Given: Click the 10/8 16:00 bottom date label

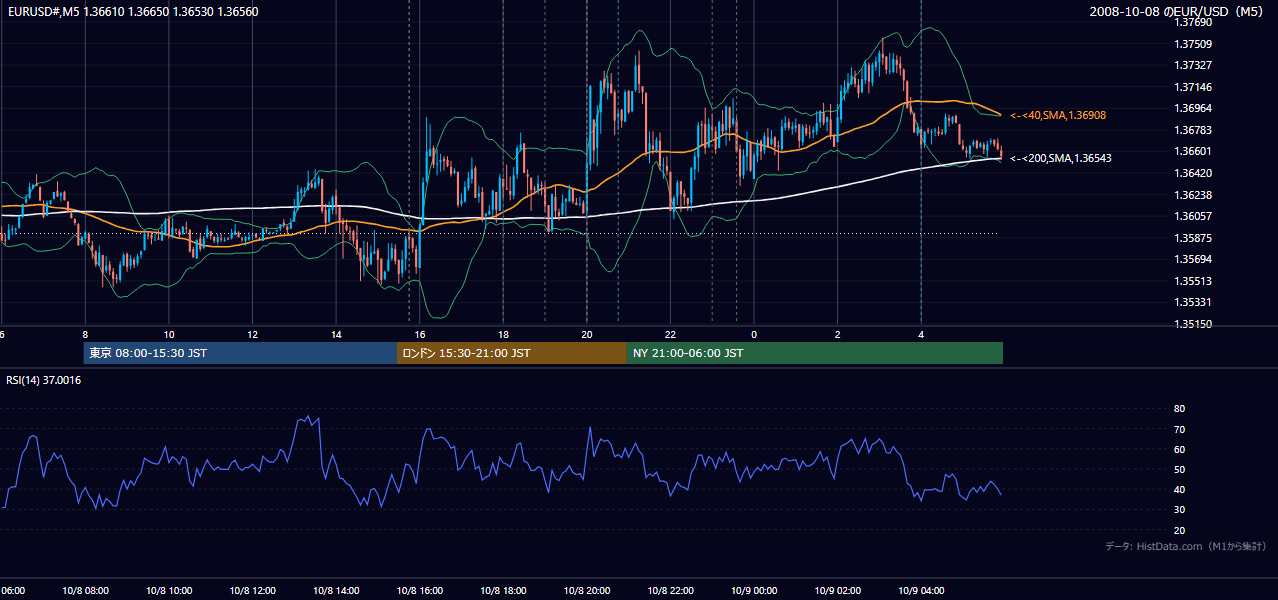Looking at the screenshot, I should (420, 591).
